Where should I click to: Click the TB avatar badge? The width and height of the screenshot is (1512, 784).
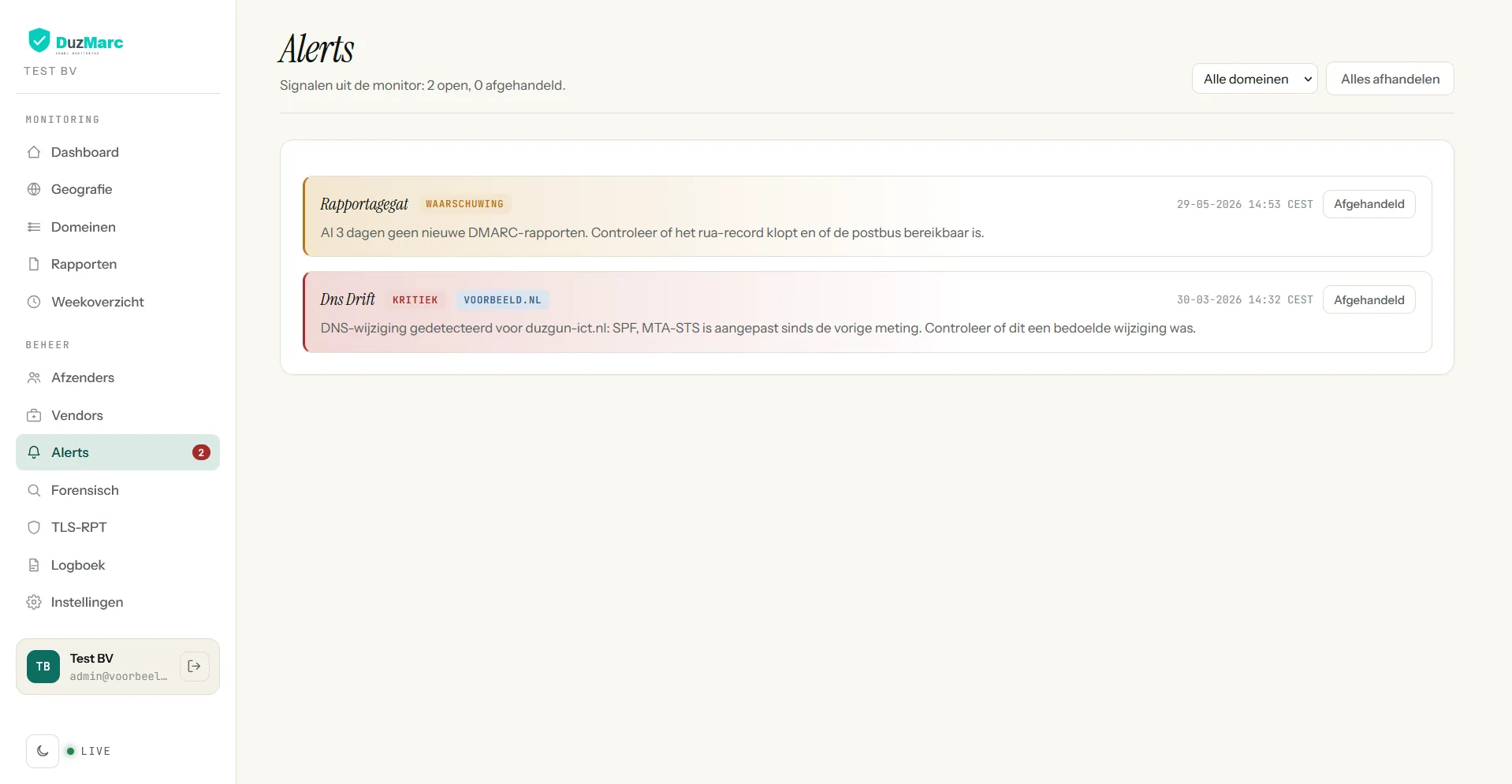coord(43,667)
